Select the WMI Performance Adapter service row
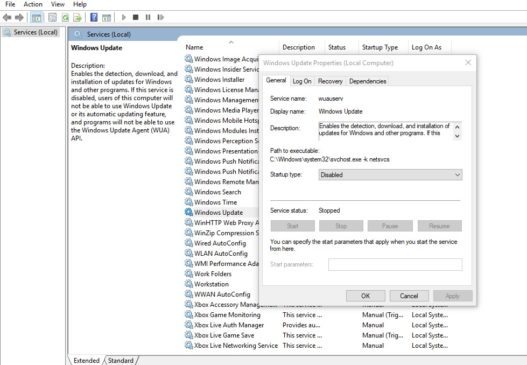The height and width of the screenshot is (365, 527). click(x=222, y=263)
